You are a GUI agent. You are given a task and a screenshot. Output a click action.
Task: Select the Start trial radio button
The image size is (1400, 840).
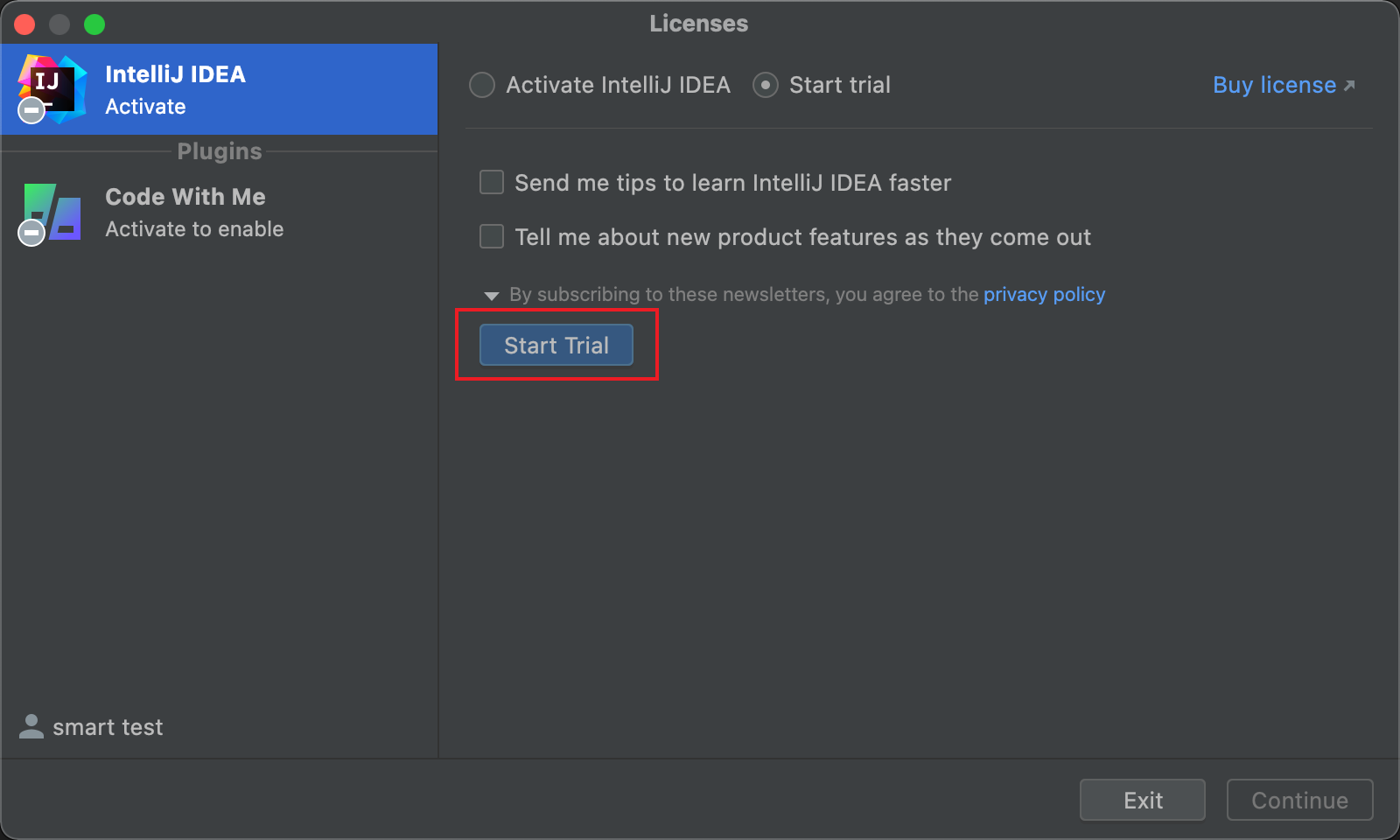tap(766, 85)
